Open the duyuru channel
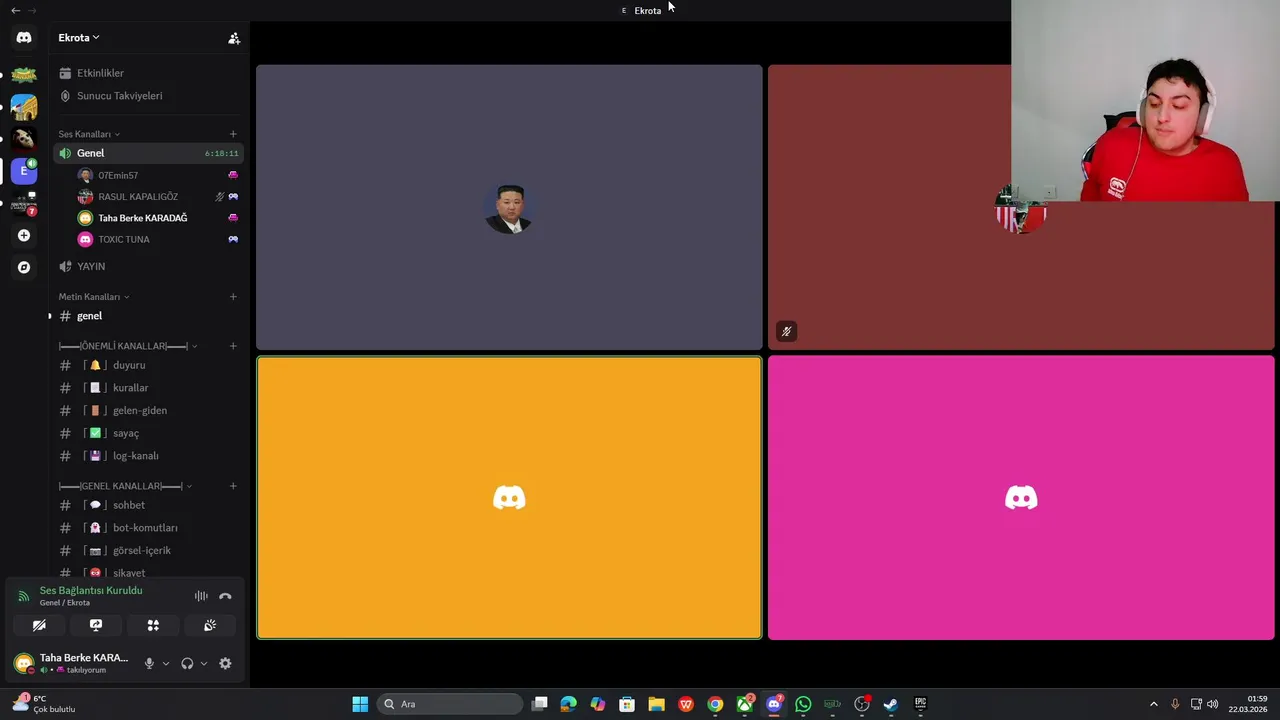The width and height of the screenshot is (1280, 720). click(x=147, y=365)
